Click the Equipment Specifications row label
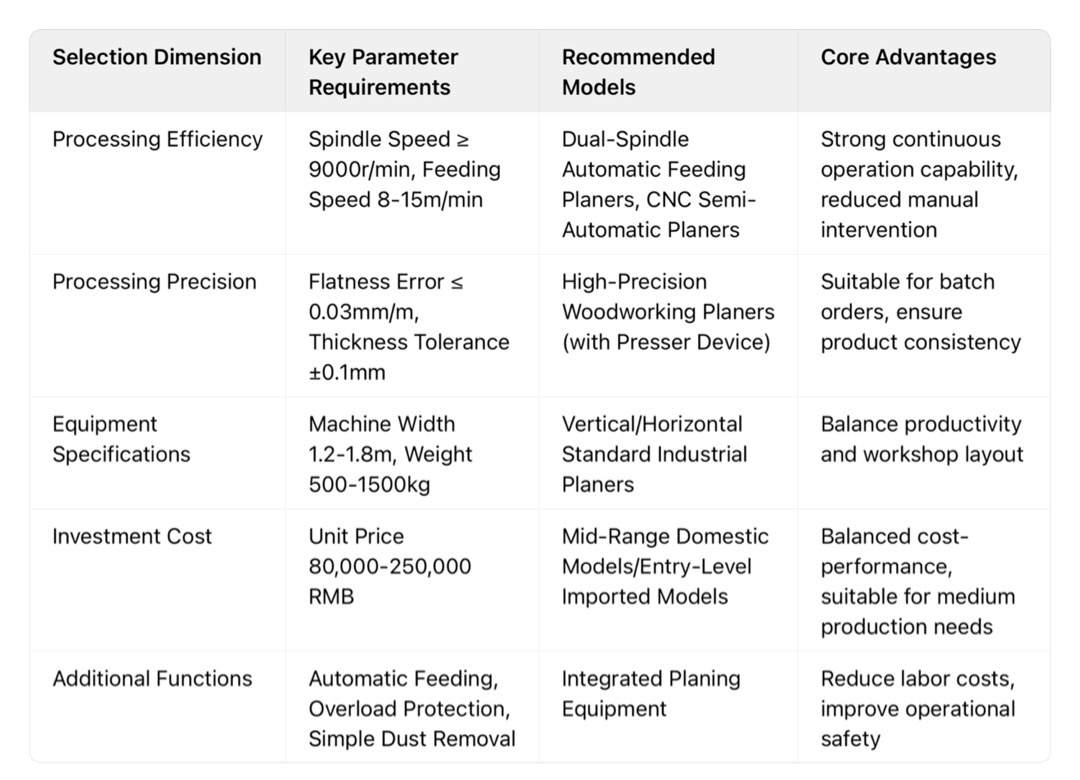Viewport: 1080px width, 780px height. point(121,439)
